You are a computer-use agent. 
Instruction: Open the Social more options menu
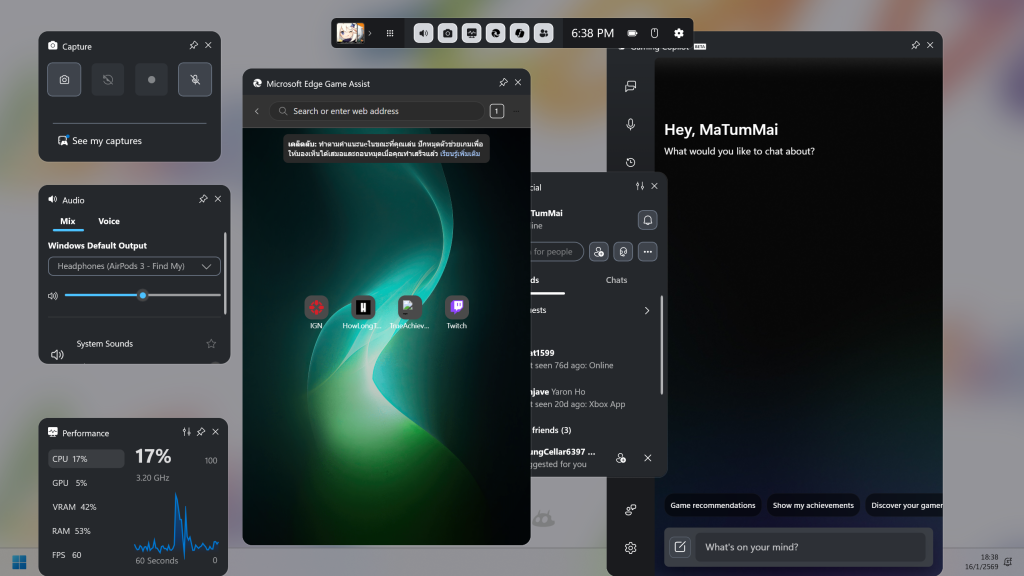point(648,252)
